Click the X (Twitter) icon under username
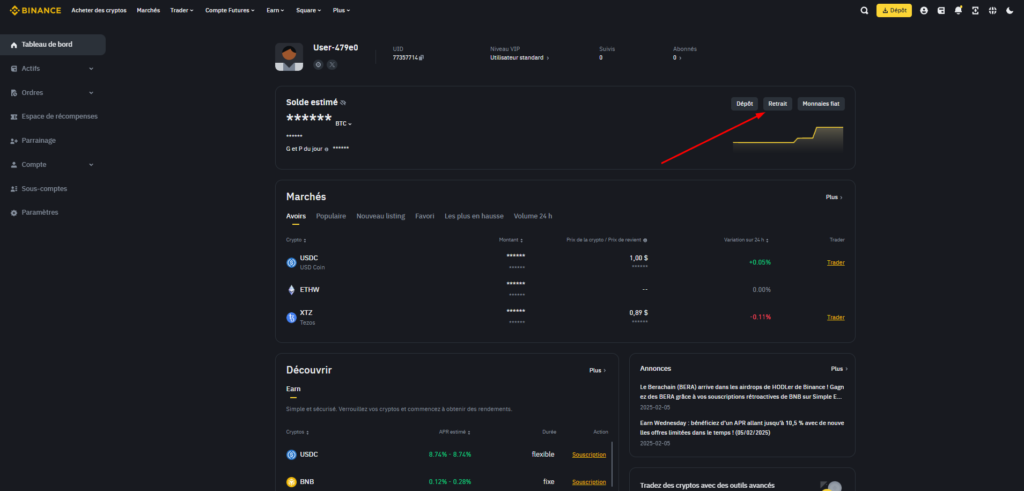This screenshot has width=1024, height=491. click(332, 64)
